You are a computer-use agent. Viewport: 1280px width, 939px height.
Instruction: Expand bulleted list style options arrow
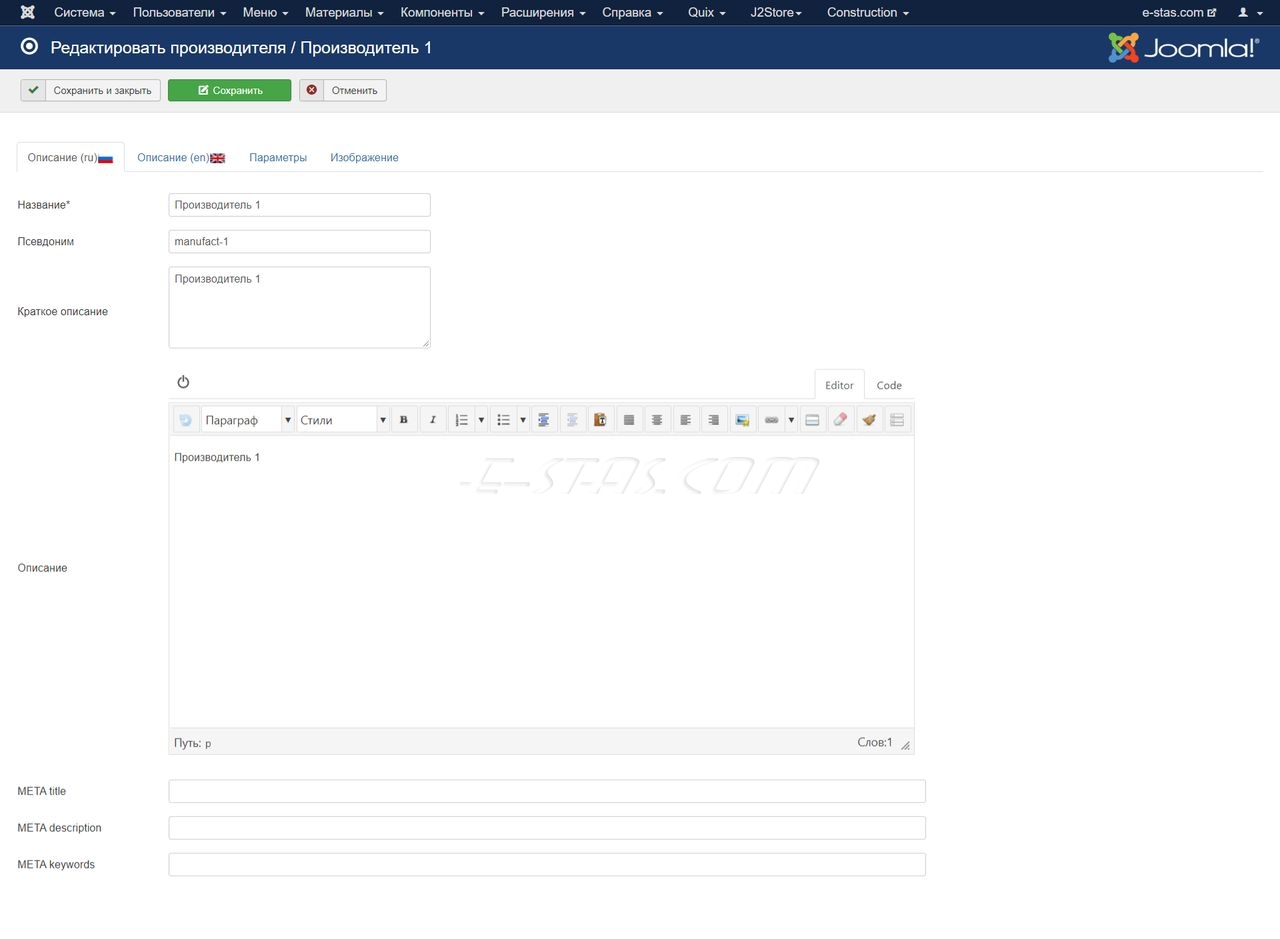tap(523, 420)
